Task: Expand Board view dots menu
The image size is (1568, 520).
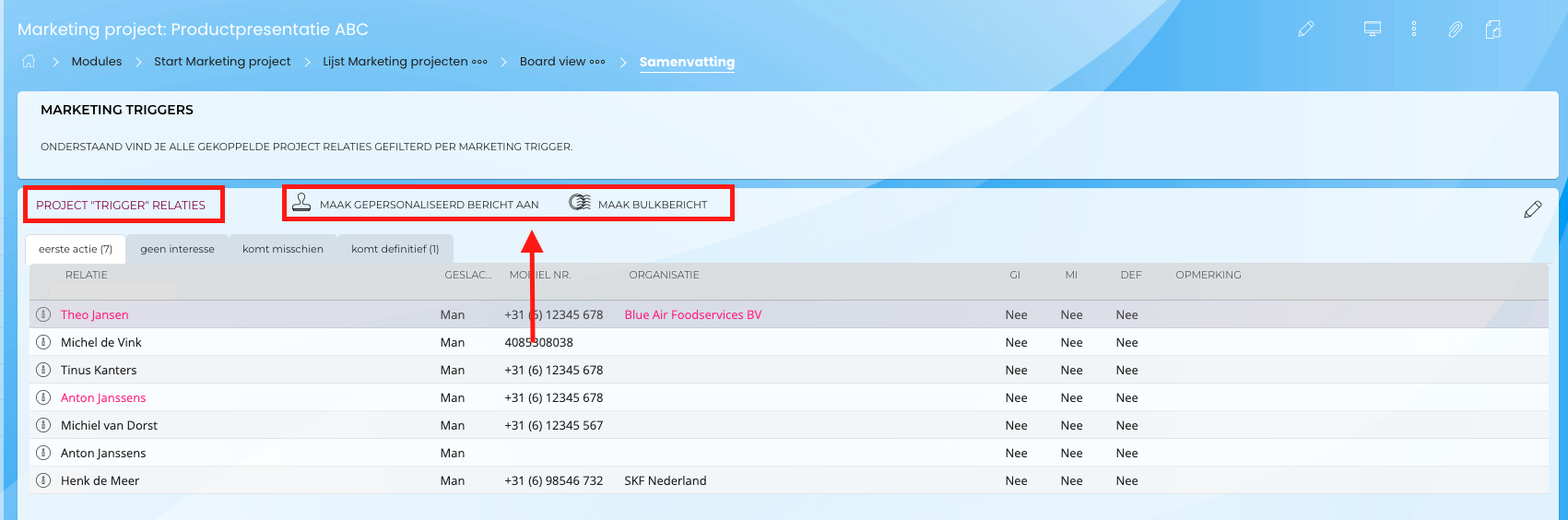Action: [x=597, y=62]
